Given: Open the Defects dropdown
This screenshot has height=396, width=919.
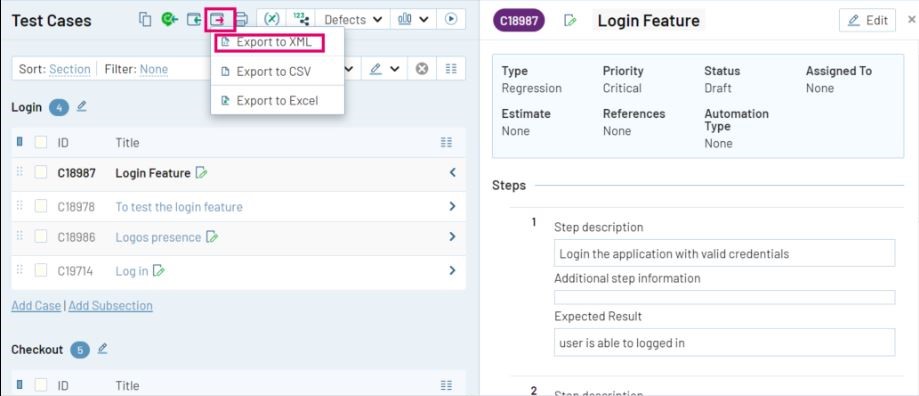Looking at the screenshot, I should tap(353, 19).
